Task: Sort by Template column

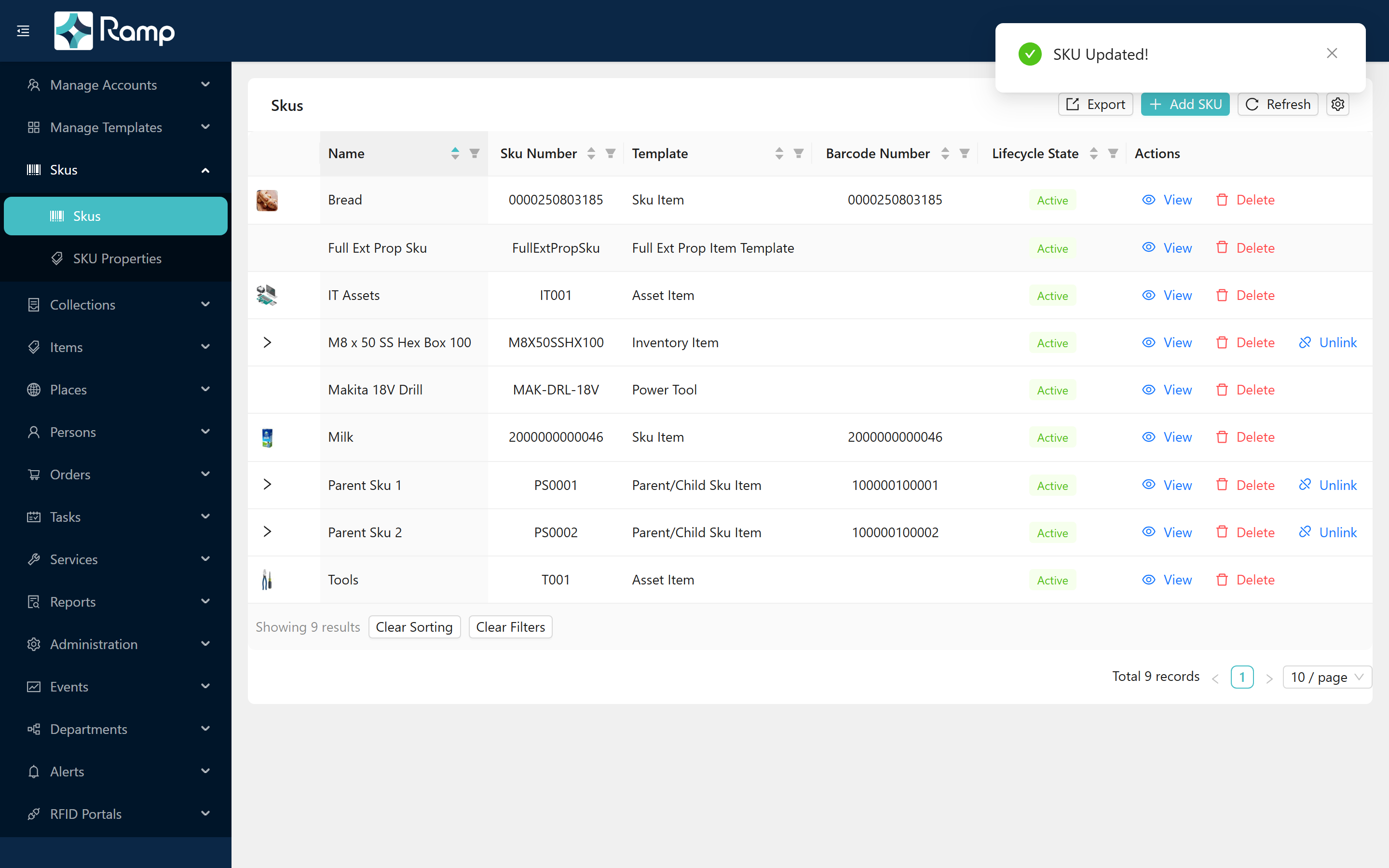Action: click(x=779, y=153)
